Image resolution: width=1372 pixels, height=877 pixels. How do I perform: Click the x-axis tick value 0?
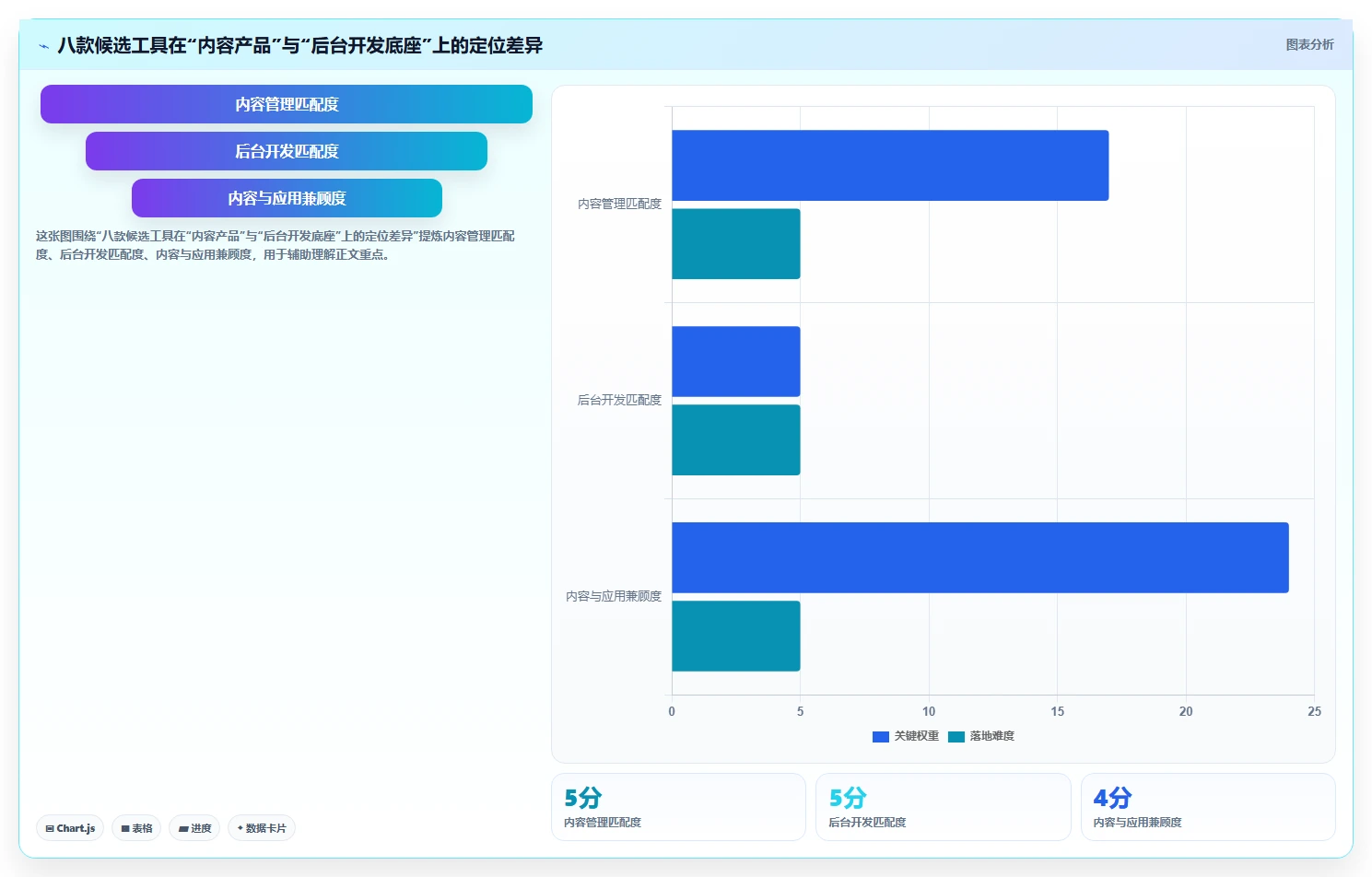672,711
